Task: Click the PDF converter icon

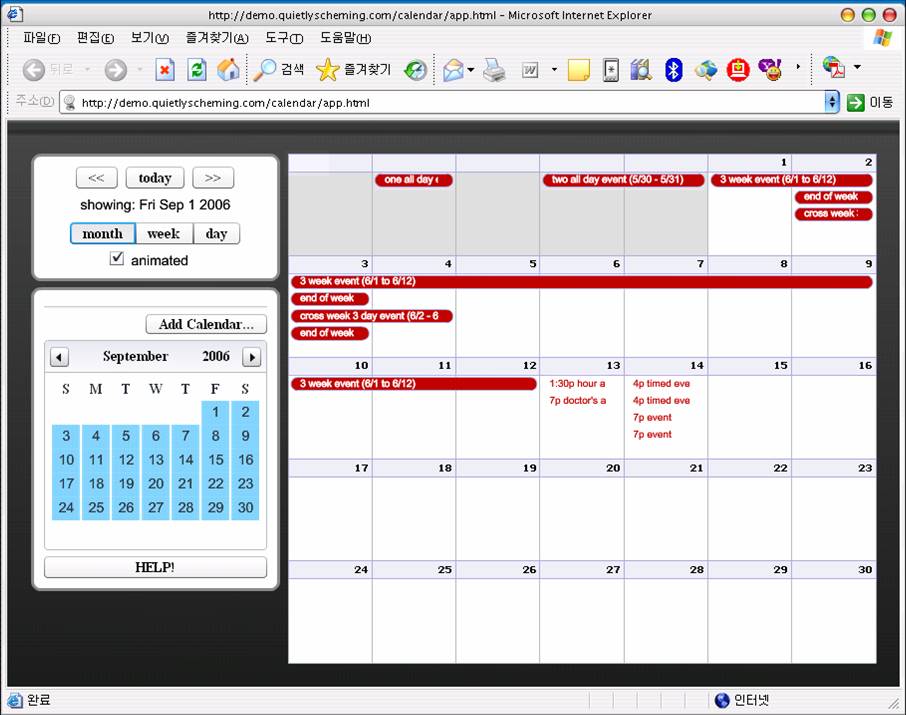Action: [x=834, y=68]
